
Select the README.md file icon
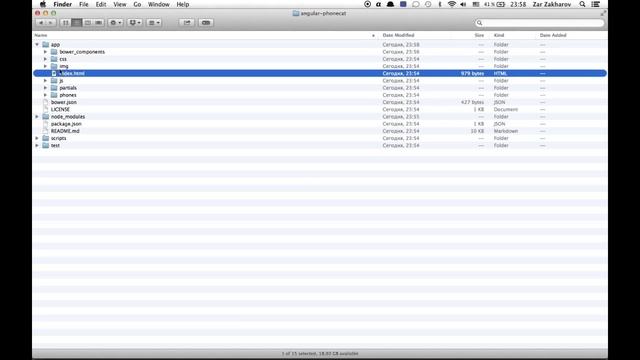pos(46,131)
